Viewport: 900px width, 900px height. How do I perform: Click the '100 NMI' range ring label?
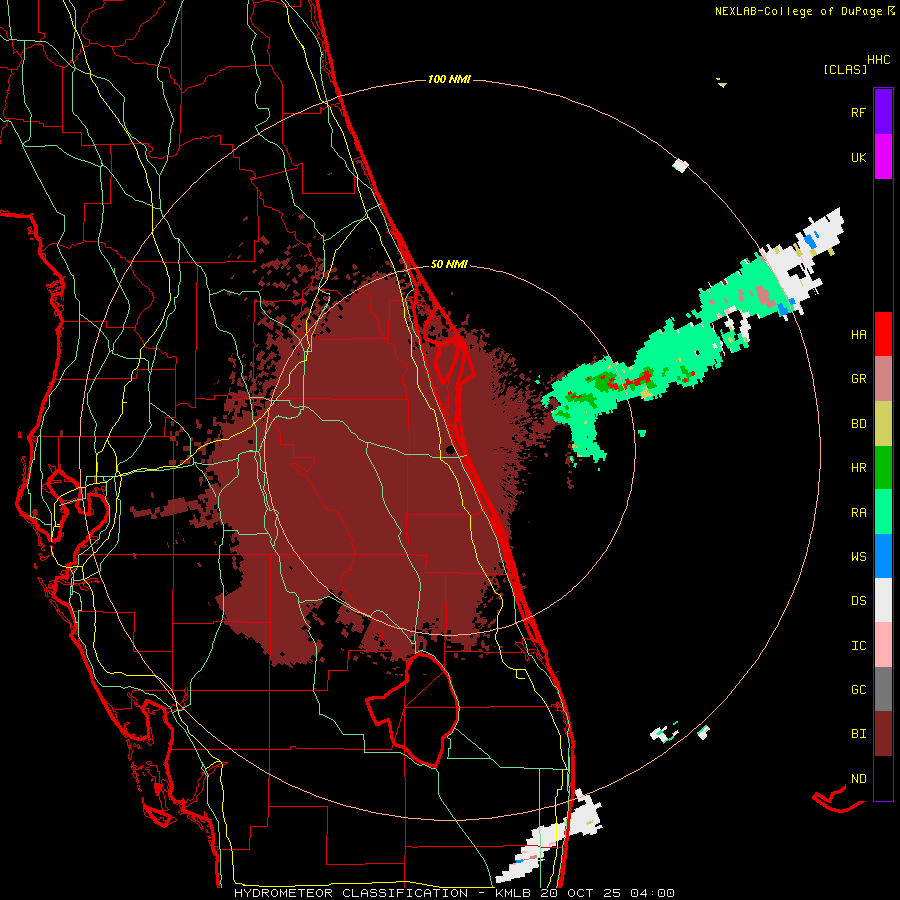pos(449,79)
